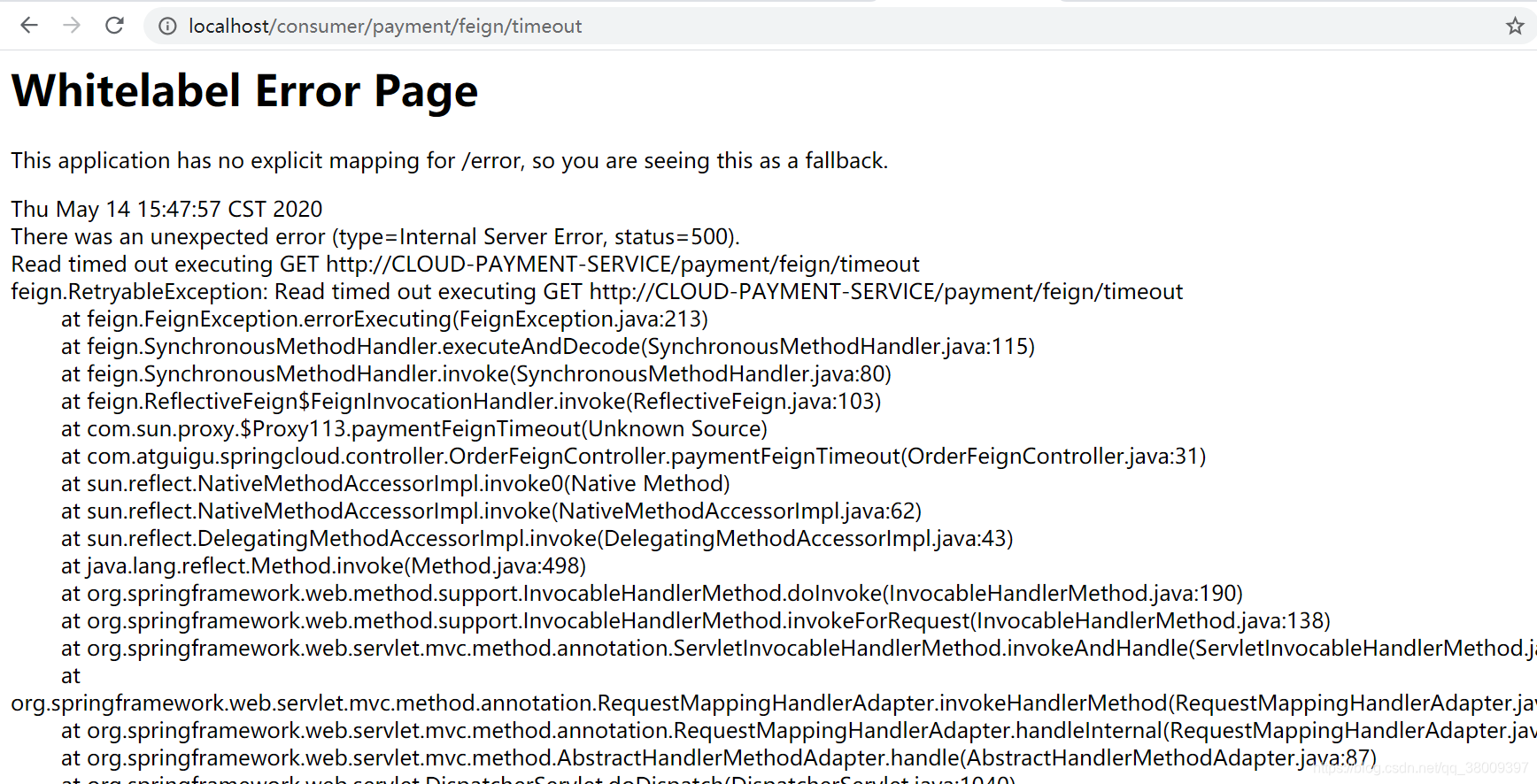Image resolution: width=1537 pixels, height=784 pixels.
Task: Click ServletInvocableHandlerMethod.invokeAndHandle line
Action: [799, 648]
